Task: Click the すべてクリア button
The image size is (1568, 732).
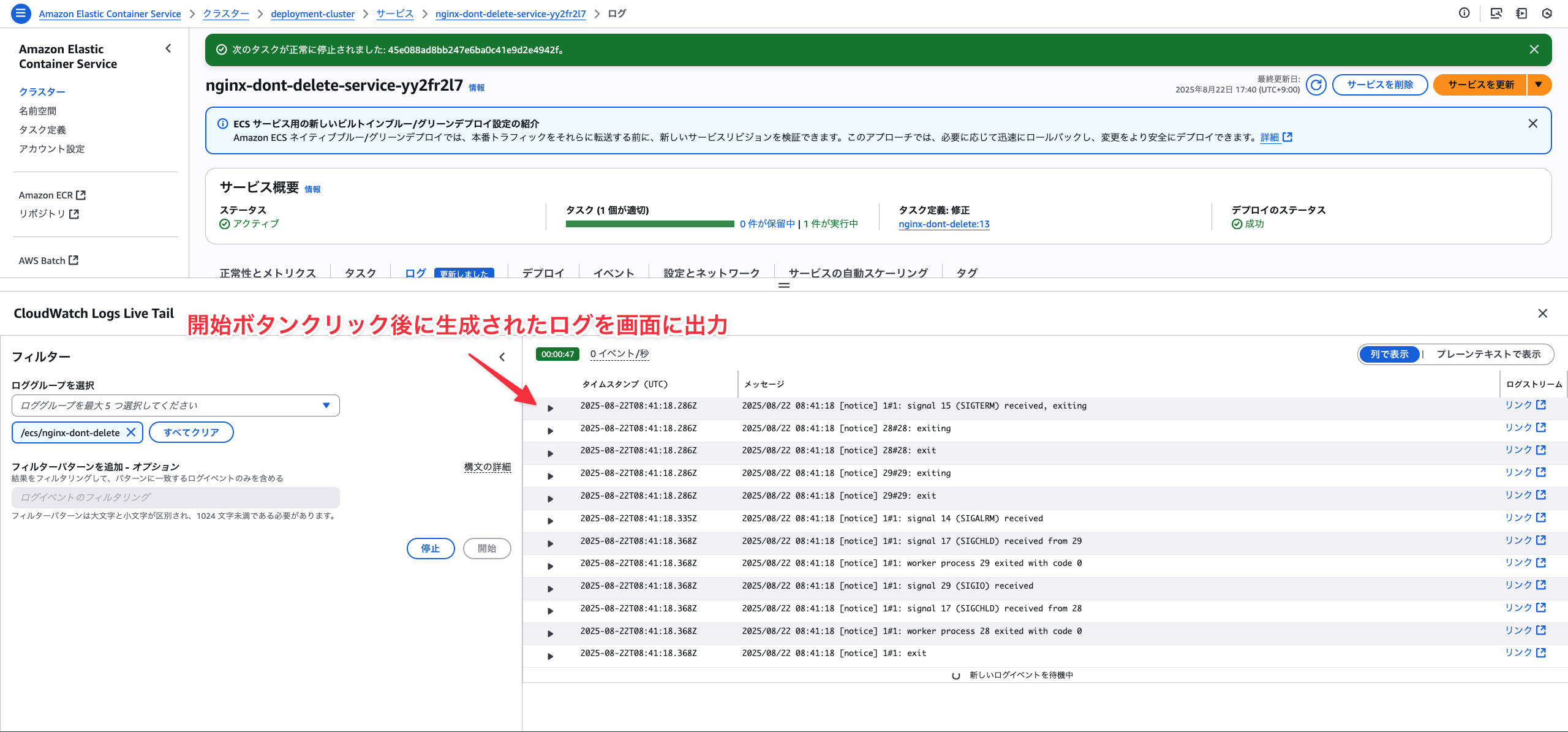Action: pyautogui.click(x=191, y=432)
